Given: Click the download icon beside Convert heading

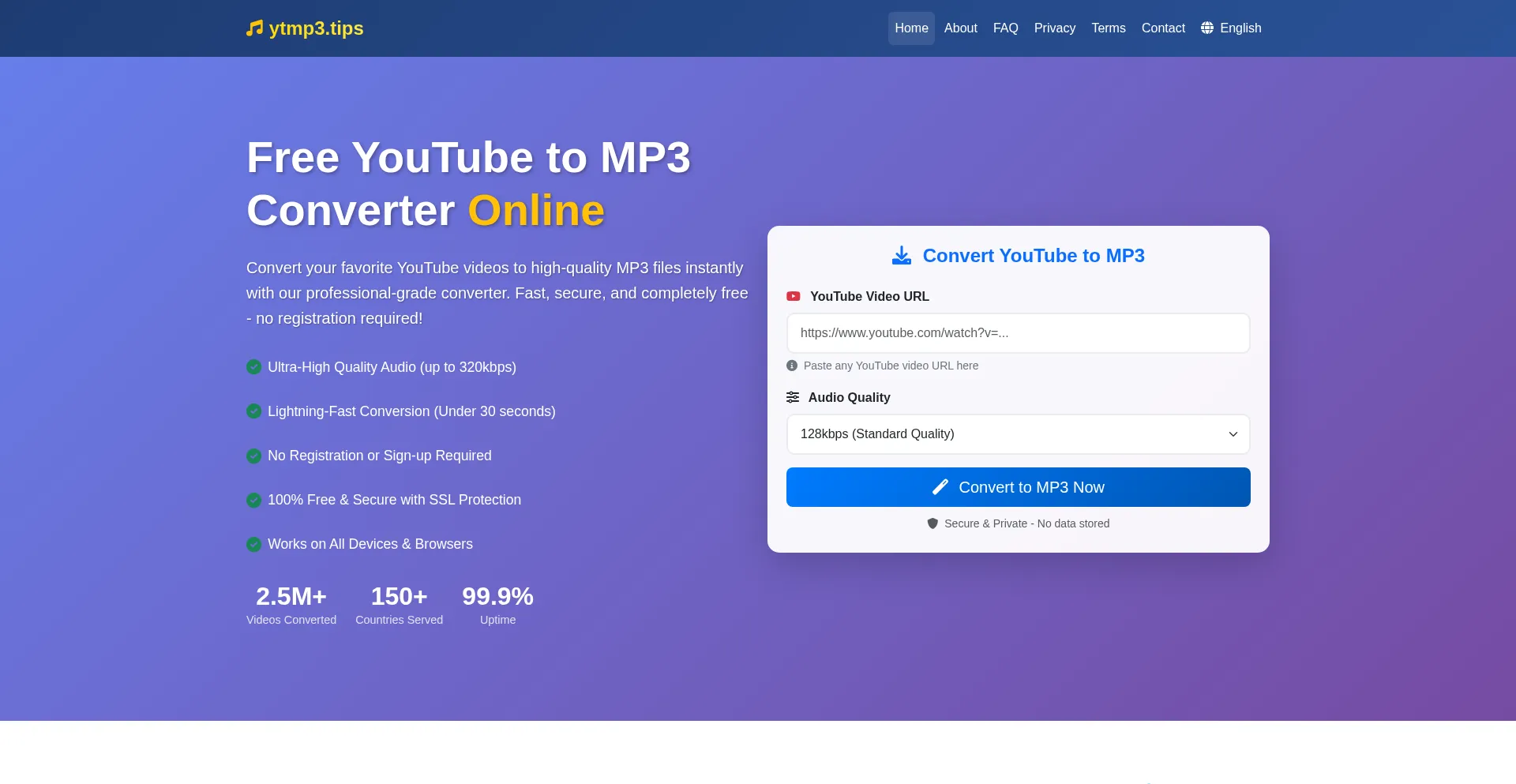Looking at the screenshot, I should pos(901,255).
